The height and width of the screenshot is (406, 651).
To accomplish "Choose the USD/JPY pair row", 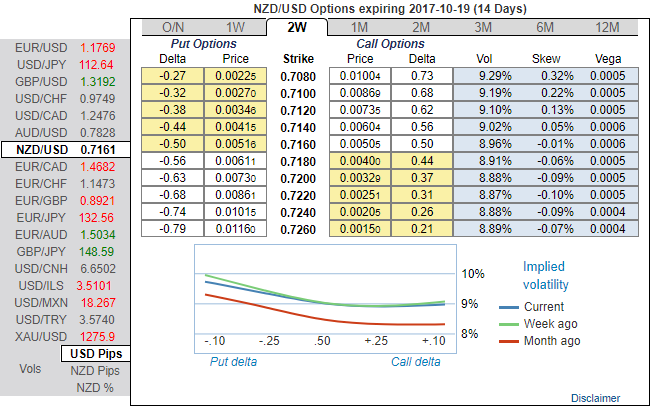I will pyautogui.click(x=64, y=63).
